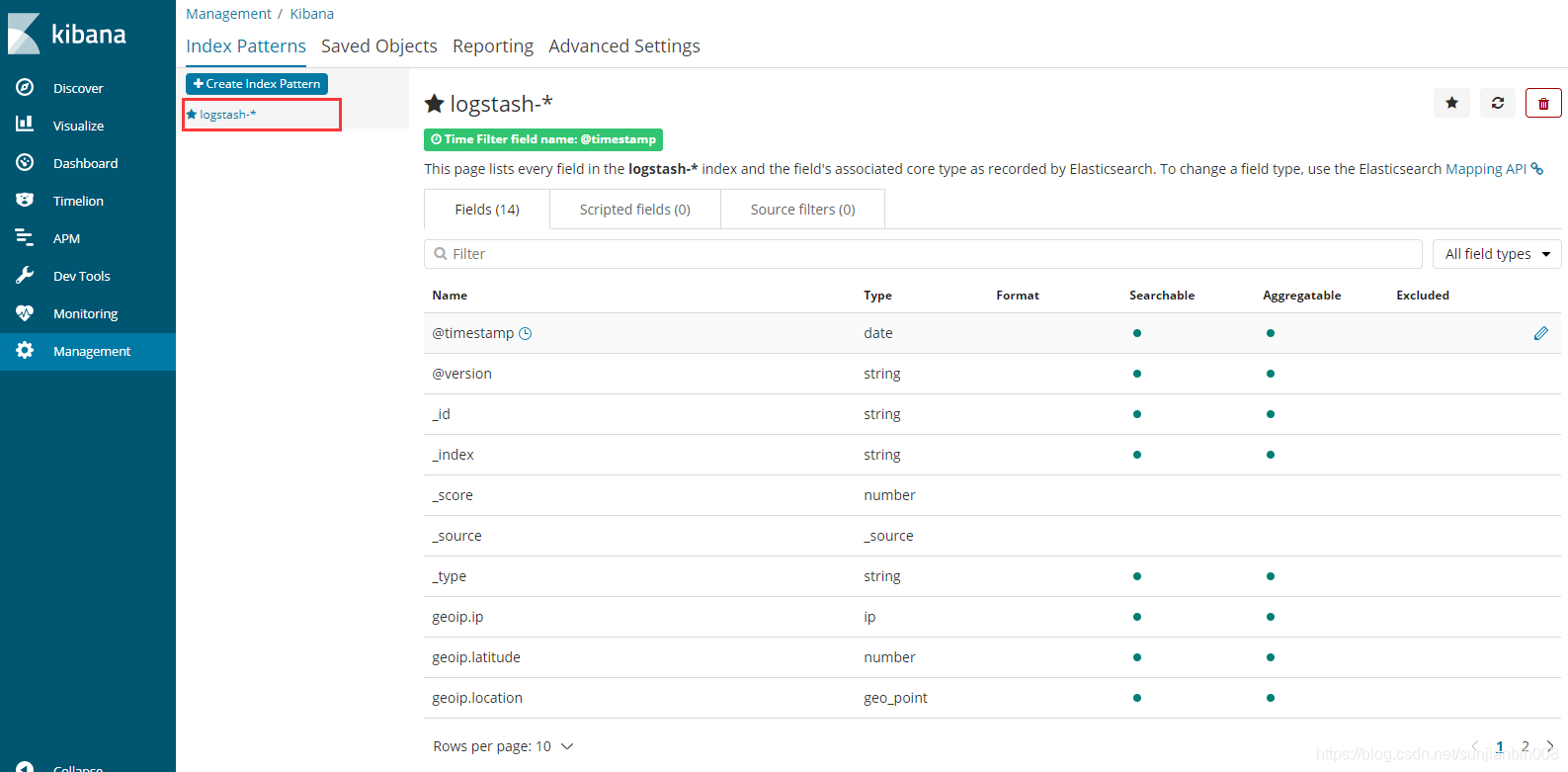Sort by Type column header
Viewport: 1568px width, 772px height.
coord(877,296)
